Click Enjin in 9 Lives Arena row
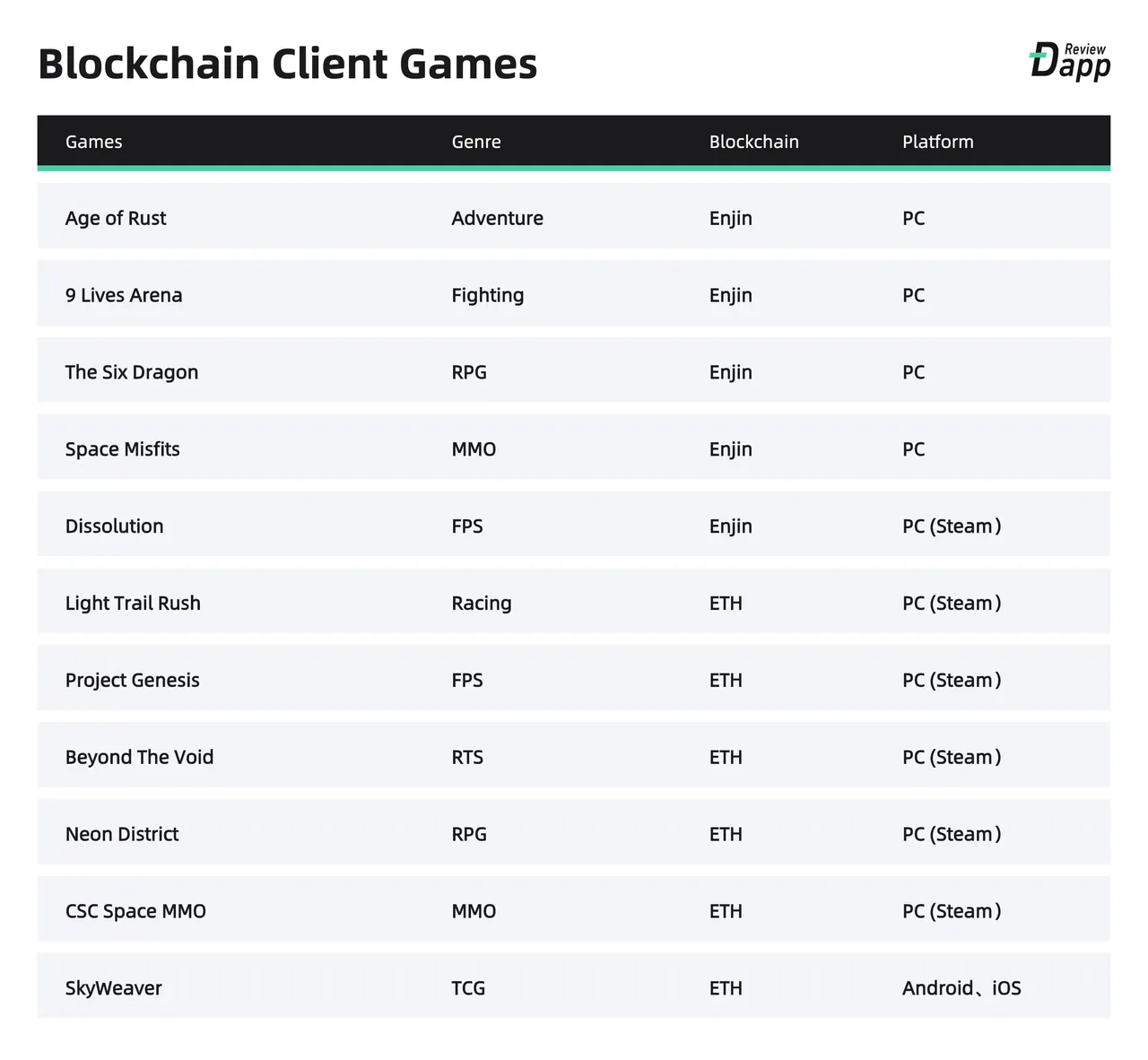 coord(730,295)
